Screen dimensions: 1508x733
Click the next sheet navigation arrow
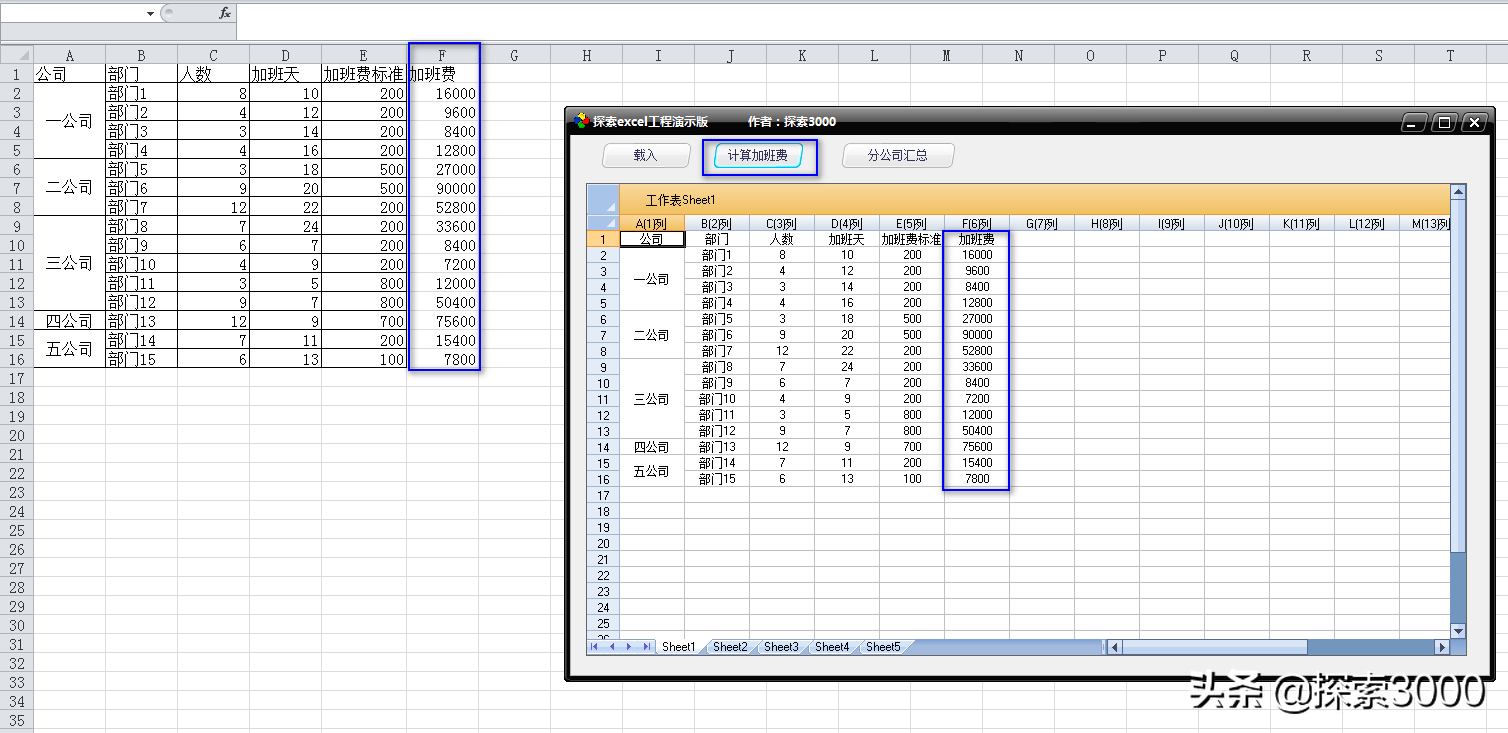click(630, 647)
